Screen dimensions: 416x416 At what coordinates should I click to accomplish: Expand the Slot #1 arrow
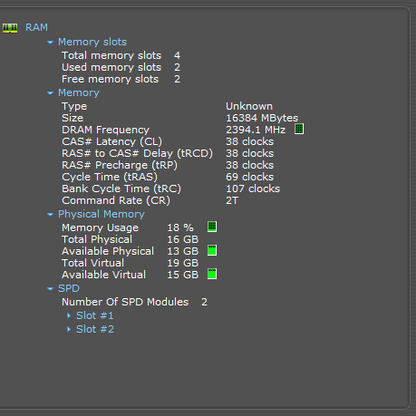pyautogui.click(x=69, y=316)
